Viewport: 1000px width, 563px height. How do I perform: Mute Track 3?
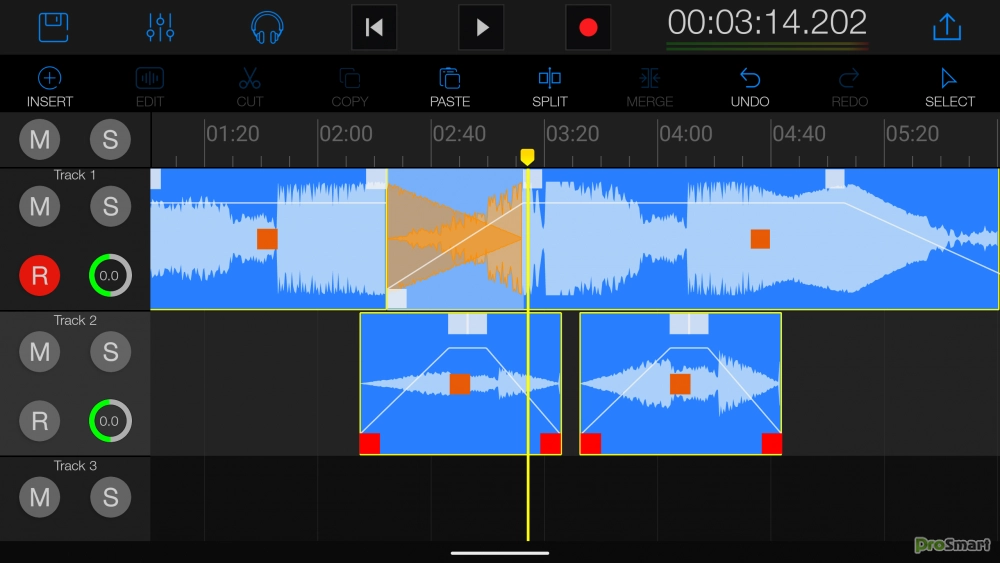point(40,497)
